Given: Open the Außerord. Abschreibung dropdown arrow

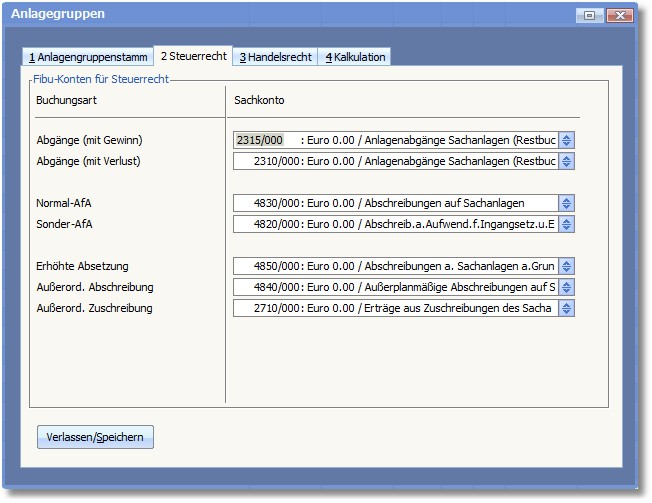Looking at the screenshot, I should pyautogui.click(x=567, y=287).
